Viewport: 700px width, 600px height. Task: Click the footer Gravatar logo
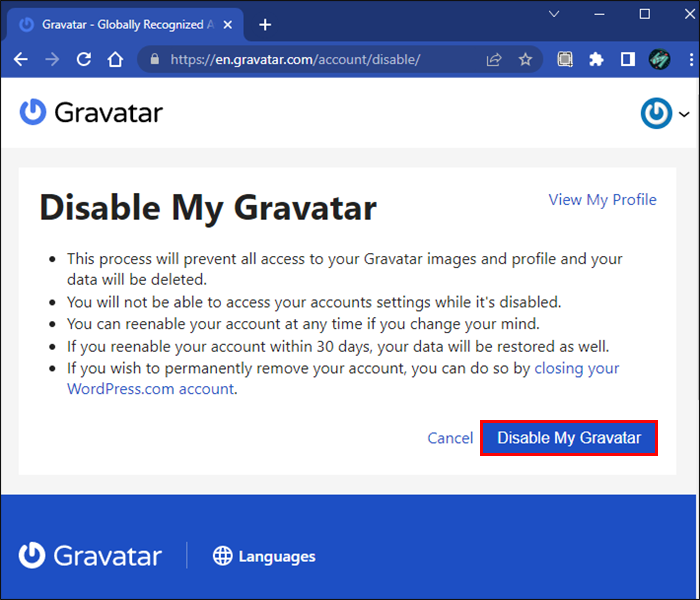(x=90, y=556)
